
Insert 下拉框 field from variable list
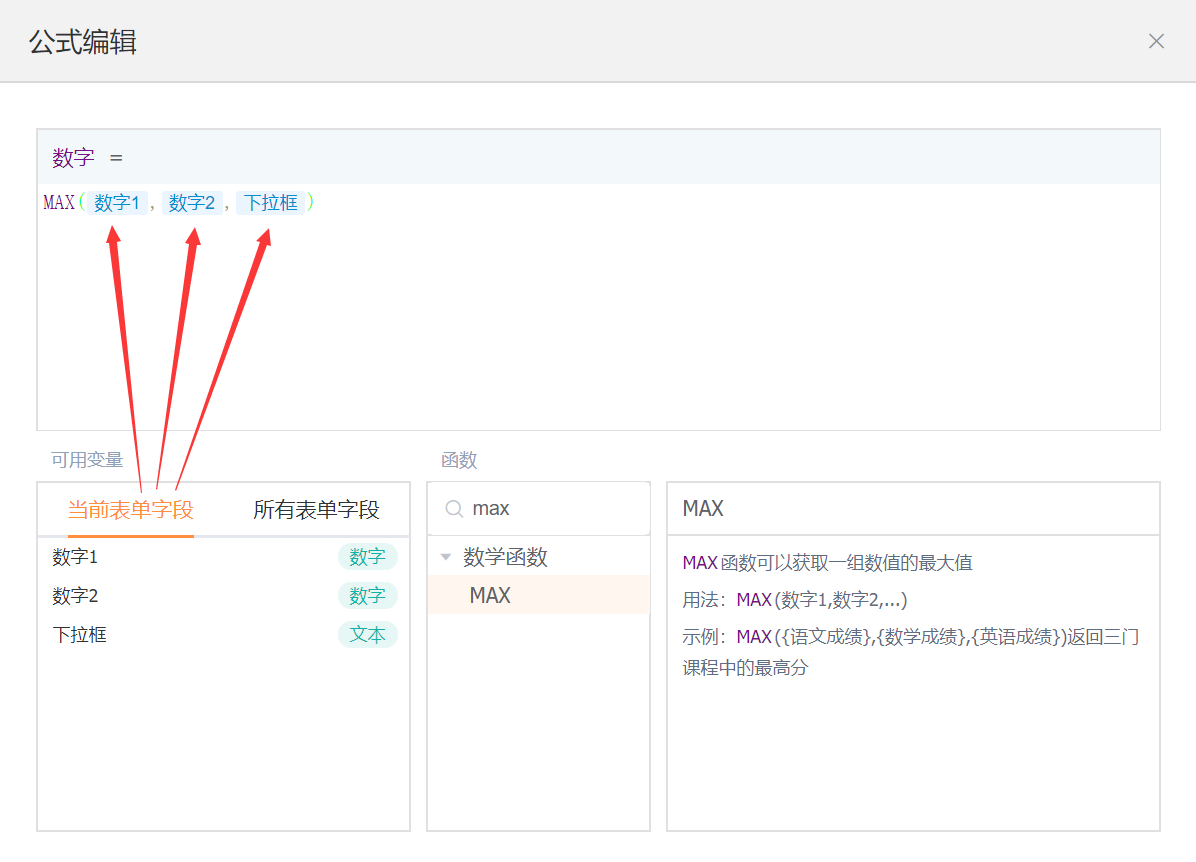pos(223,635)
